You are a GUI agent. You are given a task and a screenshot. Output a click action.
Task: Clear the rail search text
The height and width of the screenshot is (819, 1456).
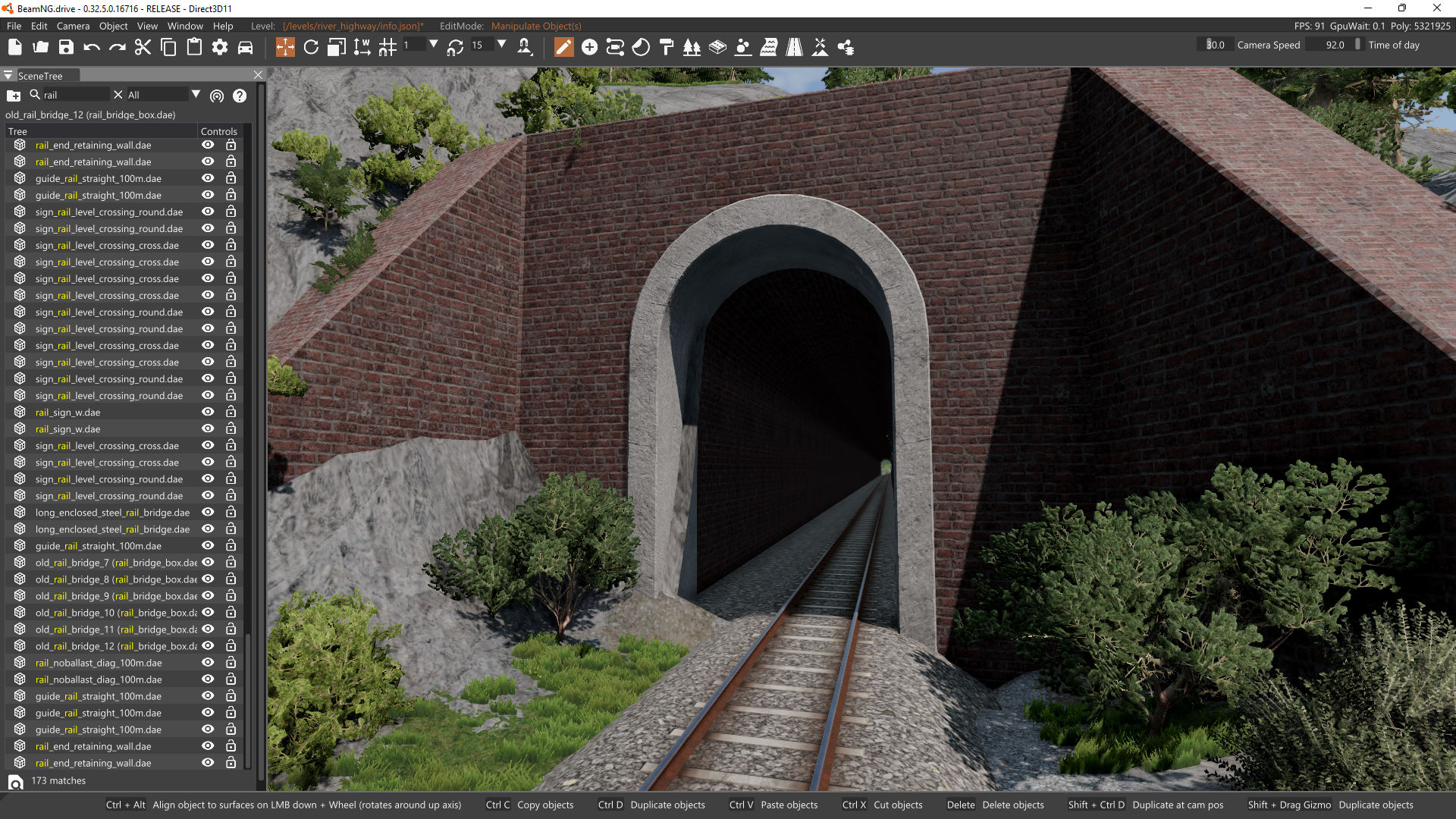click(118, 95)
